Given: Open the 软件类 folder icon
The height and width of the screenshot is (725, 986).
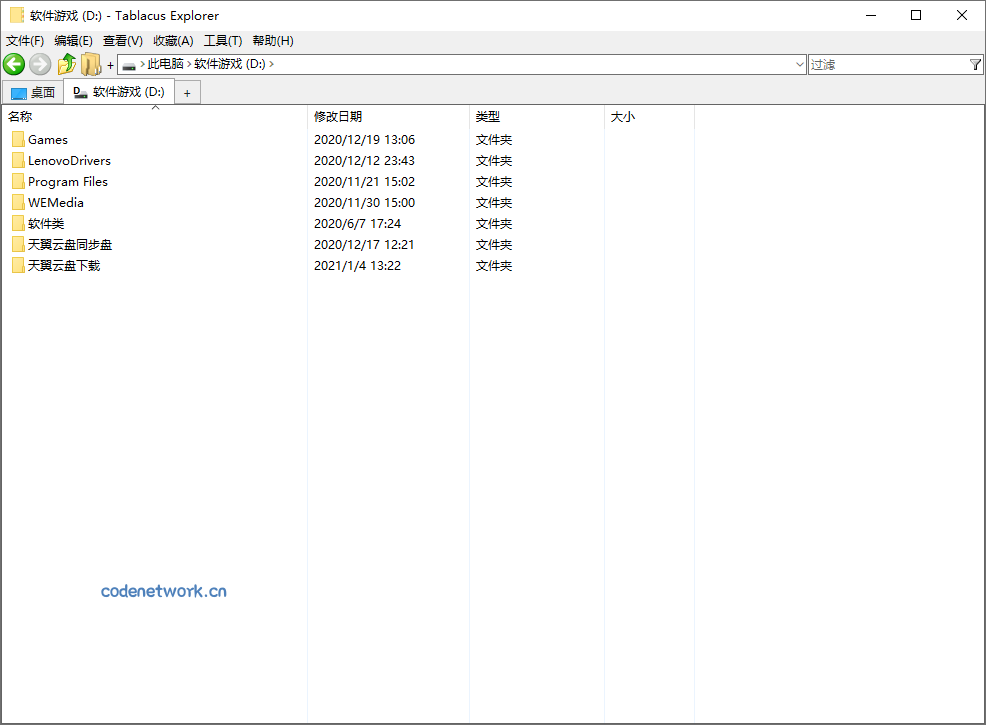Looking at the screenshot, I should (18, 223).
